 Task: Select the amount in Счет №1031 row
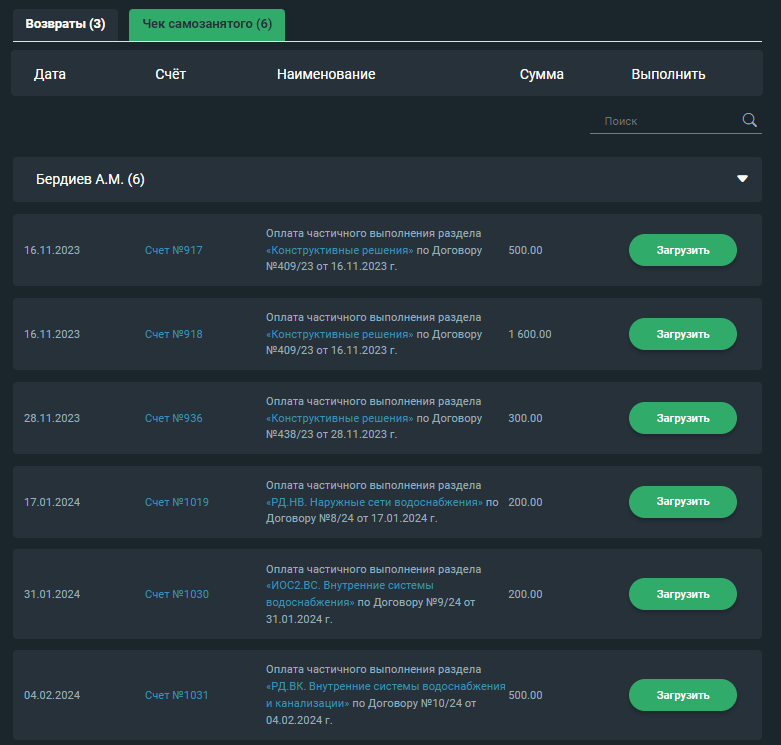525,695
